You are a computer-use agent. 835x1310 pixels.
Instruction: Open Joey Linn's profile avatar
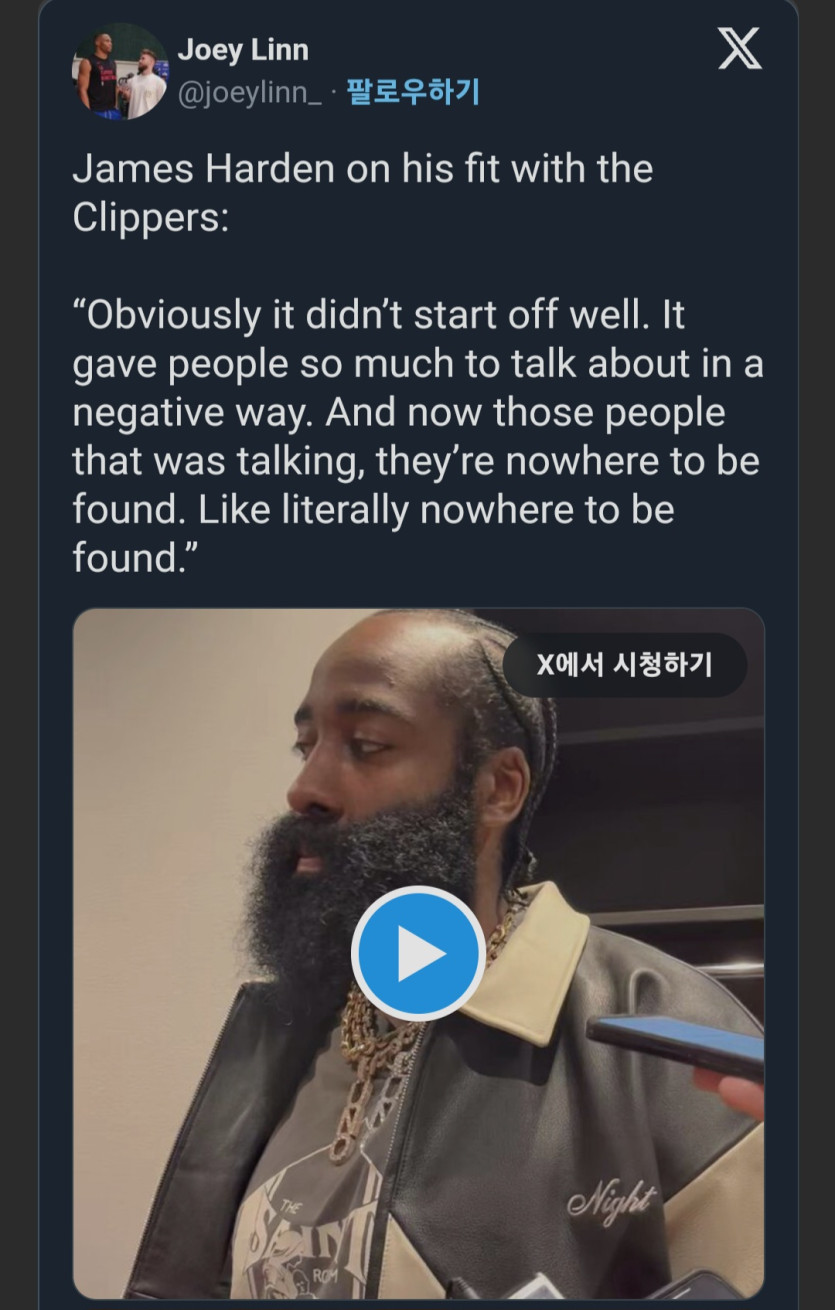120,71
